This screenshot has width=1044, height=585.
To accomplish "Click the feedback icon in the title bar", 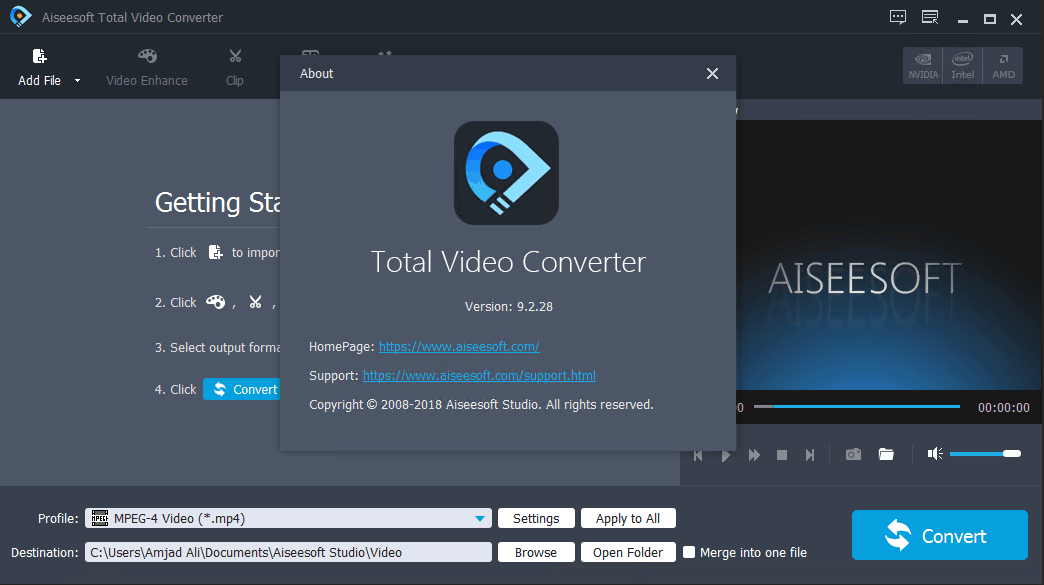I will (x=897, y=17).
